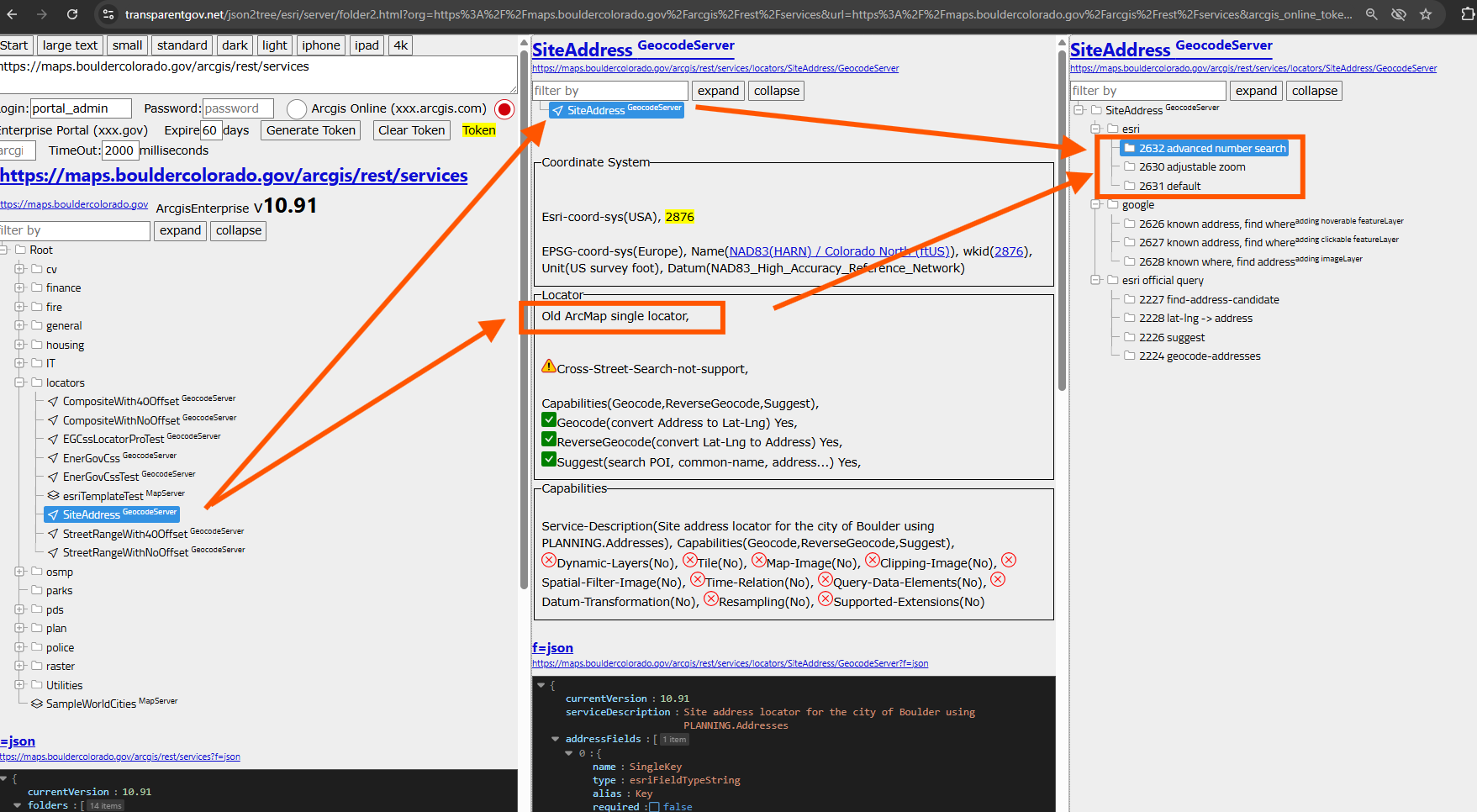
Task: Collapse the locators folder node
Action: click(19, 382)
